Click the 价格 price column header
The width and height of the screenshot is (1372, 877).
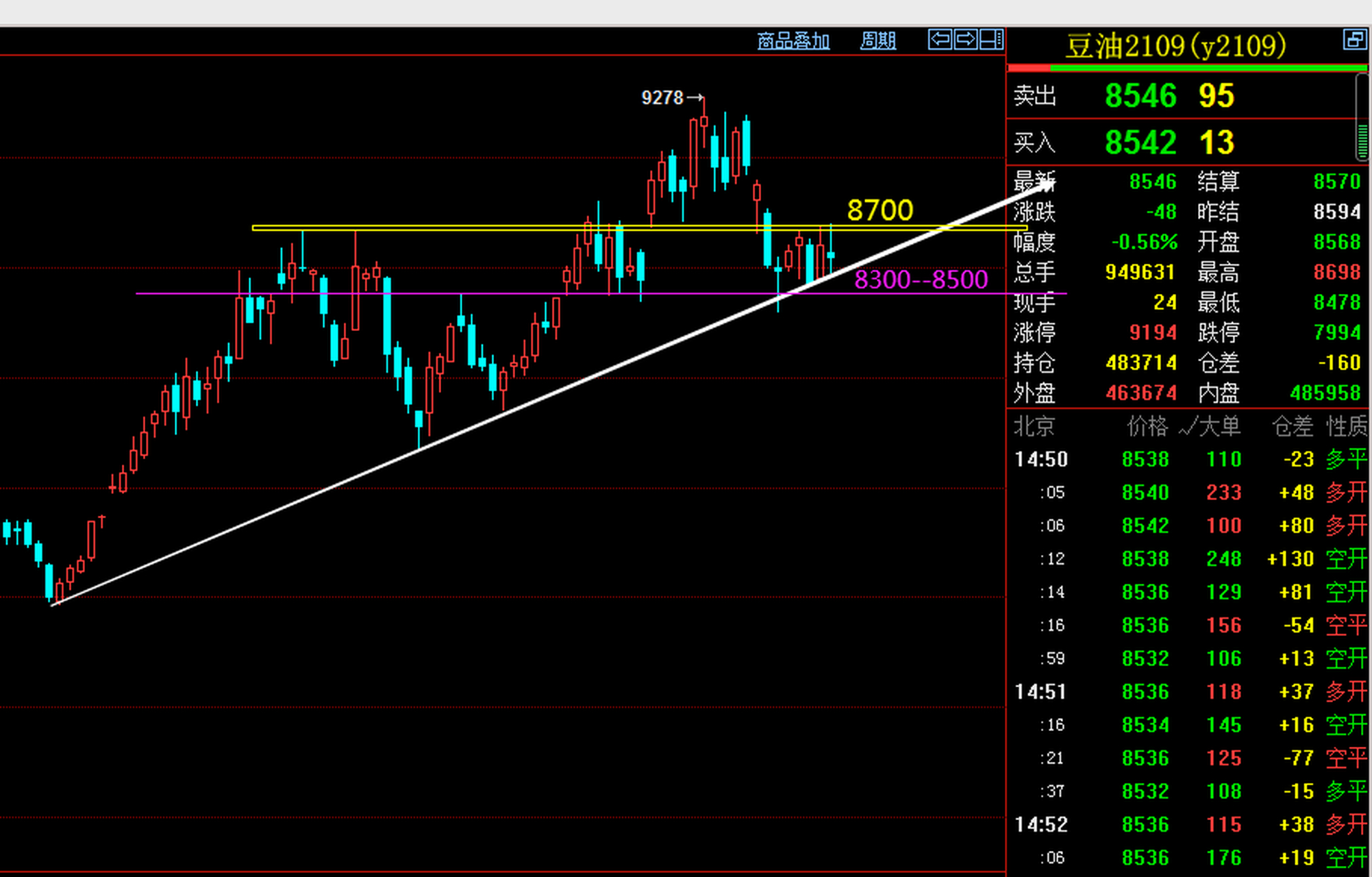pos(1147,426)
